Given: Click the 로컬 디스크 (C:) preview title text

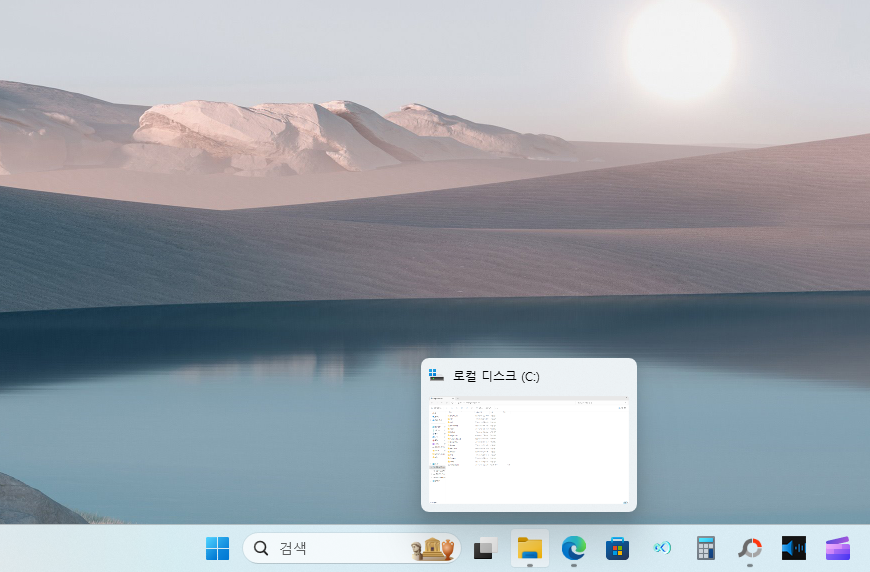Looking at the screenshot, I should (496, 376).
